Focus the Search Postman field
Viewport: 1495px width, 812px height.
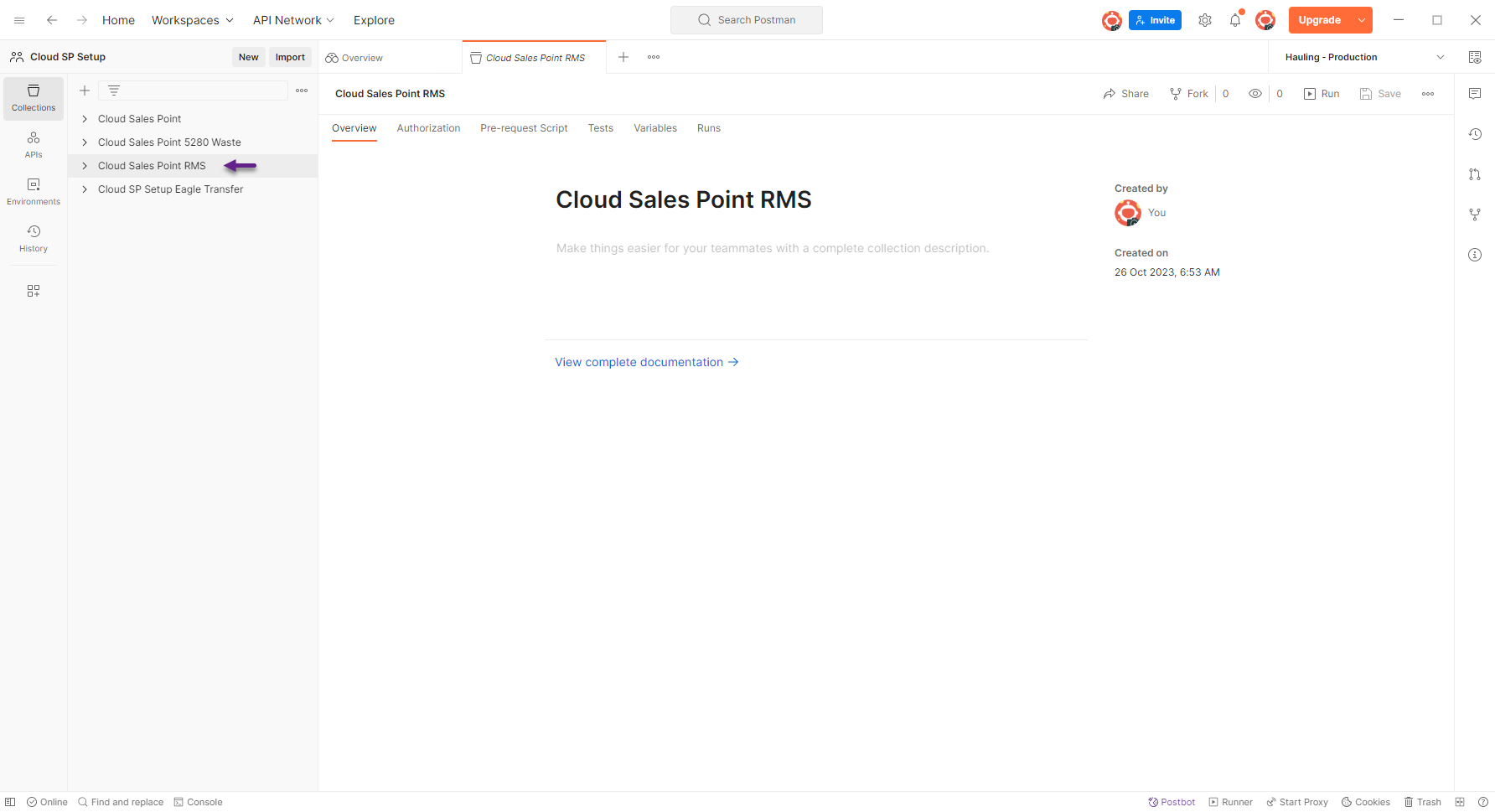coord(747,20)
